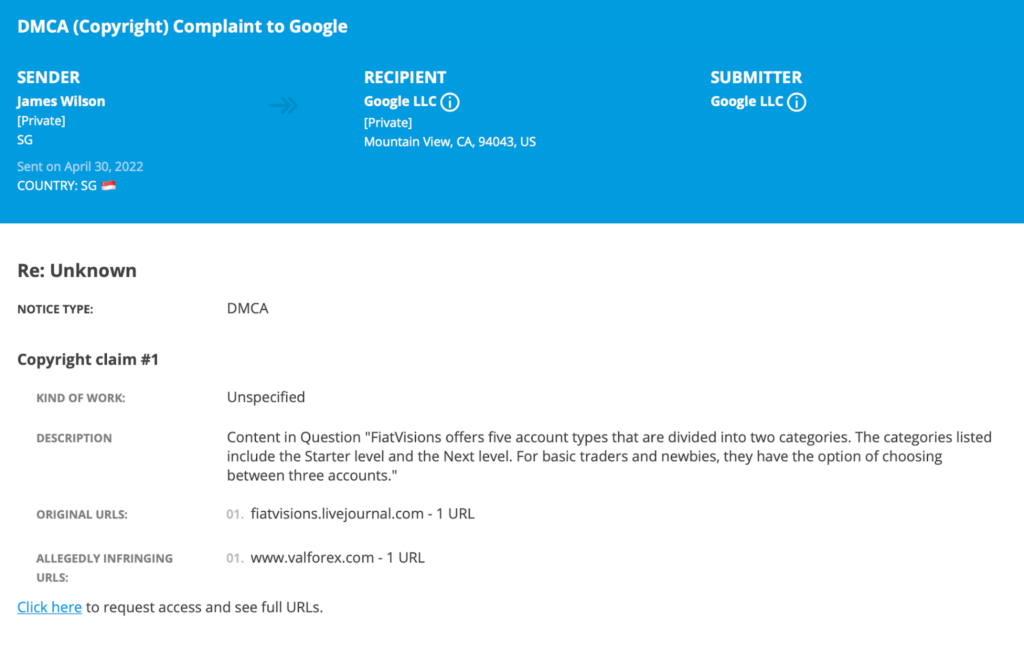Click recipient name Google LLC
This screenshot has height=645, width=1024.
[x=400, y=101]
